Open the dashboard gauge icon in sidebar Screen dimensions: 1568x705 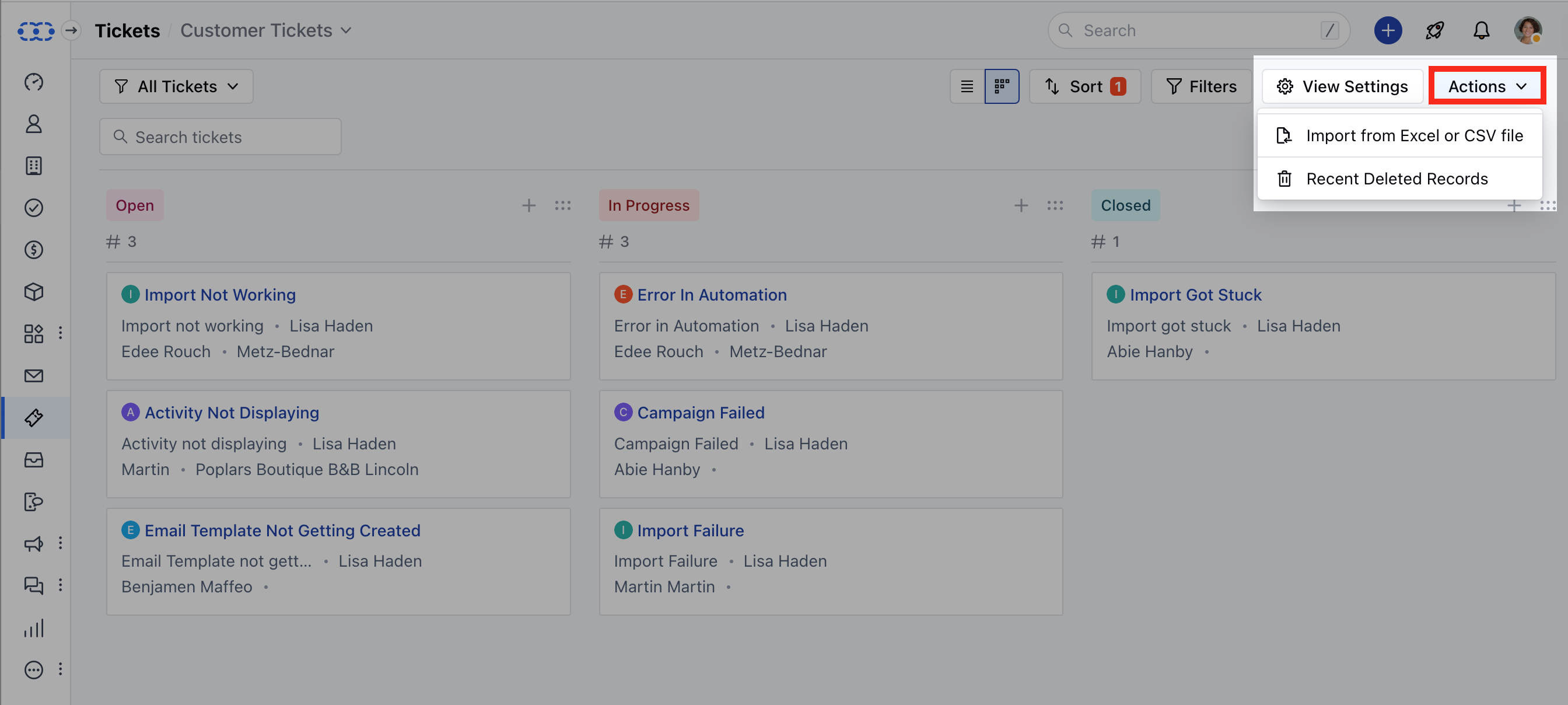click(x=33, y=82)
